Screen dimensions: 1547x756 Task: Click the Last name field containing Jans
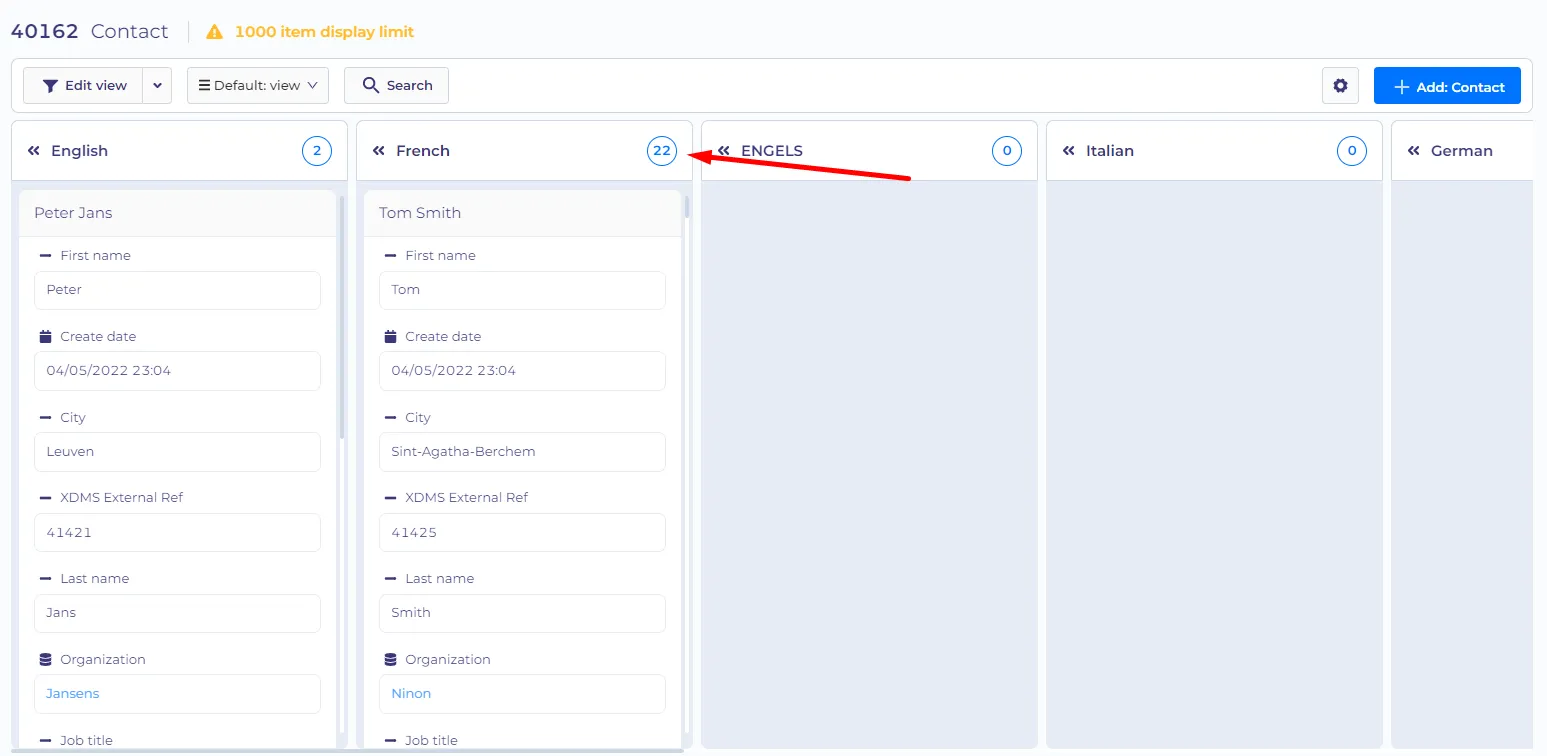click(x=177, y=613)
